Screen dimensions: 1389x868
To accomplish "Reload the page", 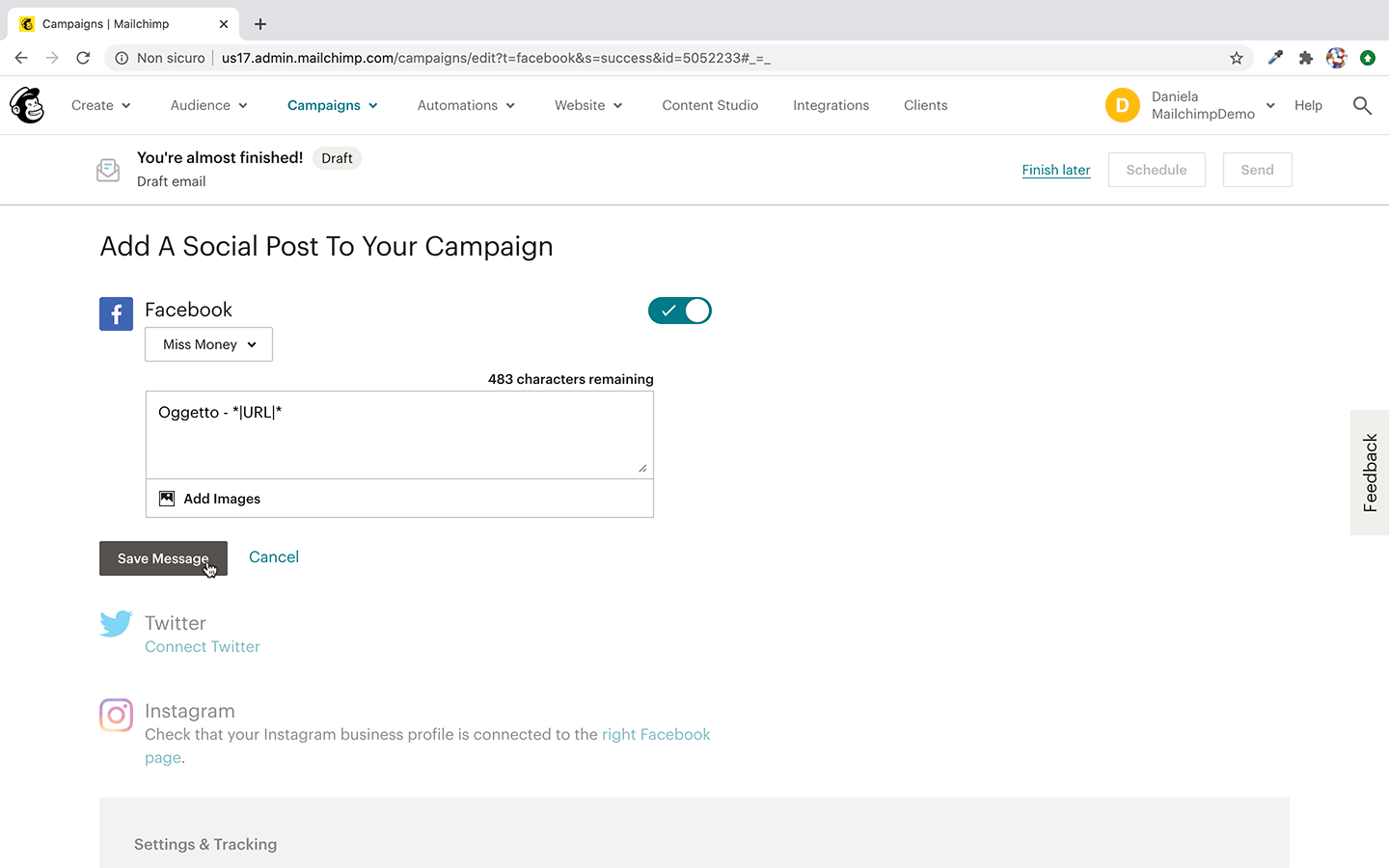I will 83,58.
